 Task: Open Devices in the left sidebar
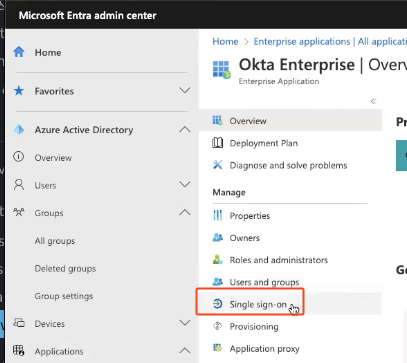[x=50, y=324]
